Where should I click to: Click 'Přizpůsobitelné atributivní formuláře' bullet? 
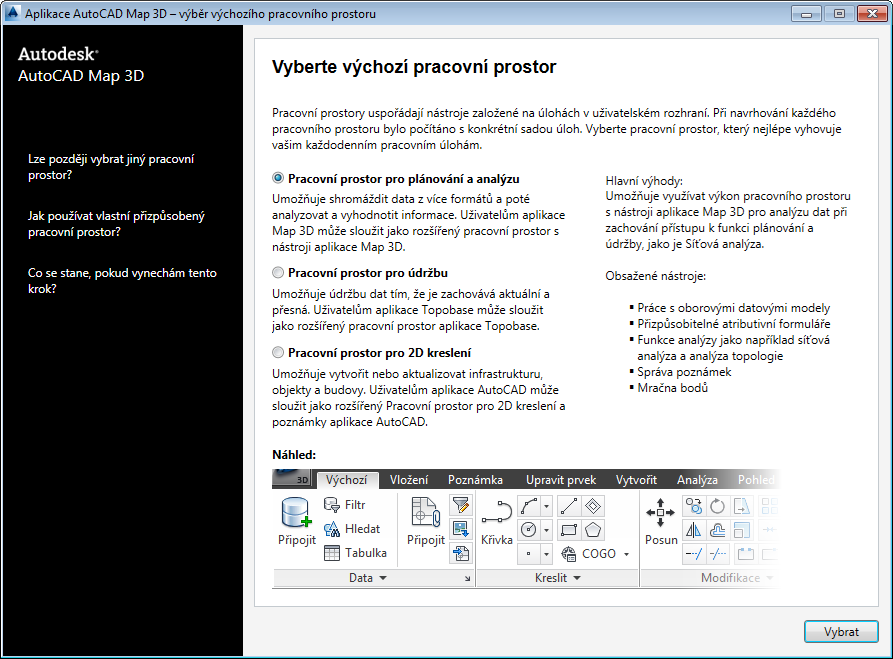click(x=734, y=324)
